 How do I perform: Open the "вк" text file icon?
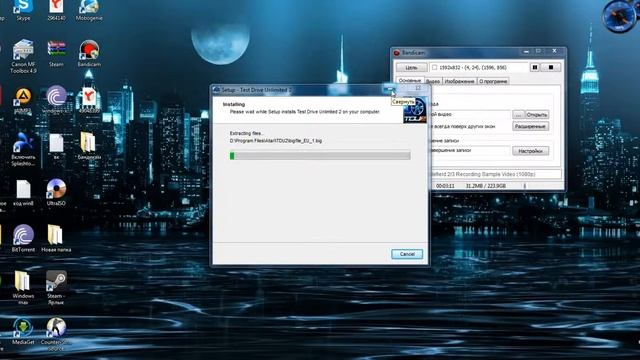tap(56, 146)
